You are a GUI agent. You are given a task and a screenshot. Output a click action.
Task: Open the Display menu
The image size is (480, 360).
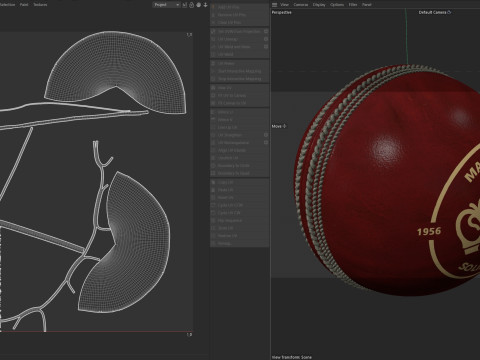[x=319, y=5]
